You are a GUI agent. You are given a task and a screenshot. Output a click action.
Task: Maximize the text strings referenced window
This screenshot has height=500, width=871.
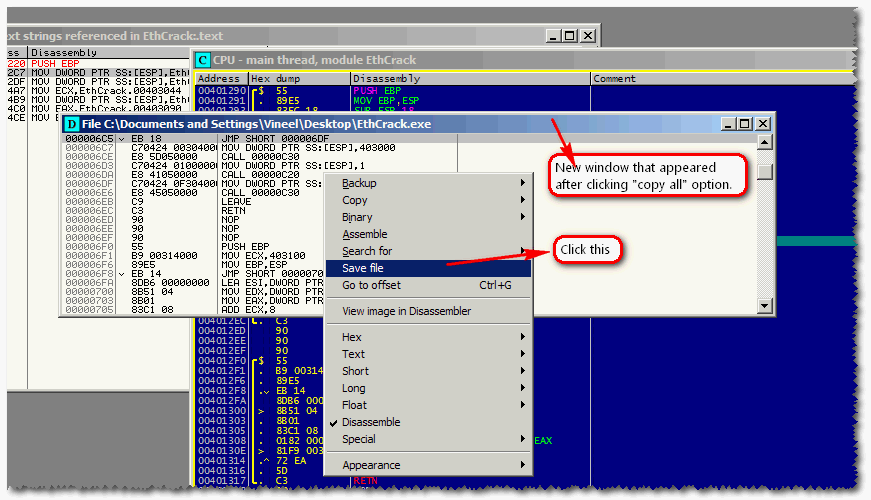569,36
